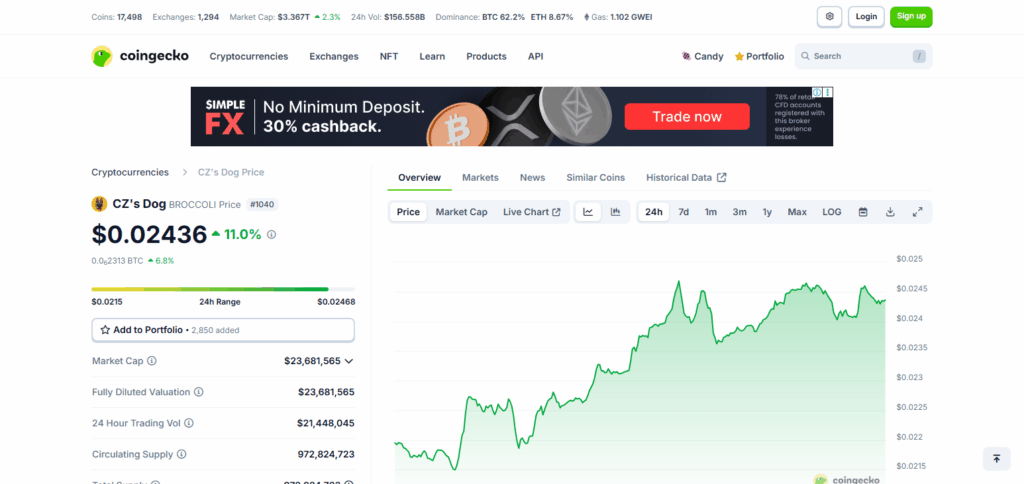Open the Candy rewards icon
This screenshot has height=484, width=1024.
[686, 57]
